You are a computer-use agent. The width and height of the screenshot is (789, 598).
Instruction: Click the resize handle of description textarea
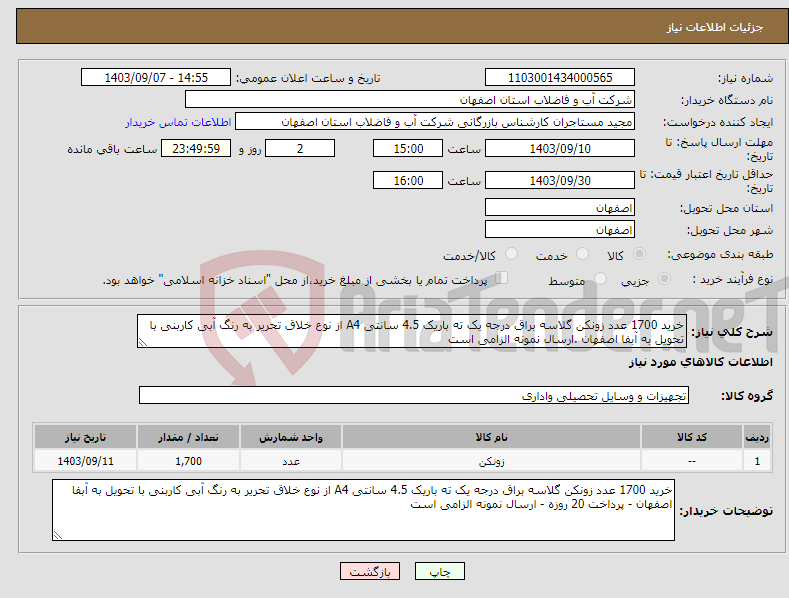pyautogui.click(x=143, y=342)
